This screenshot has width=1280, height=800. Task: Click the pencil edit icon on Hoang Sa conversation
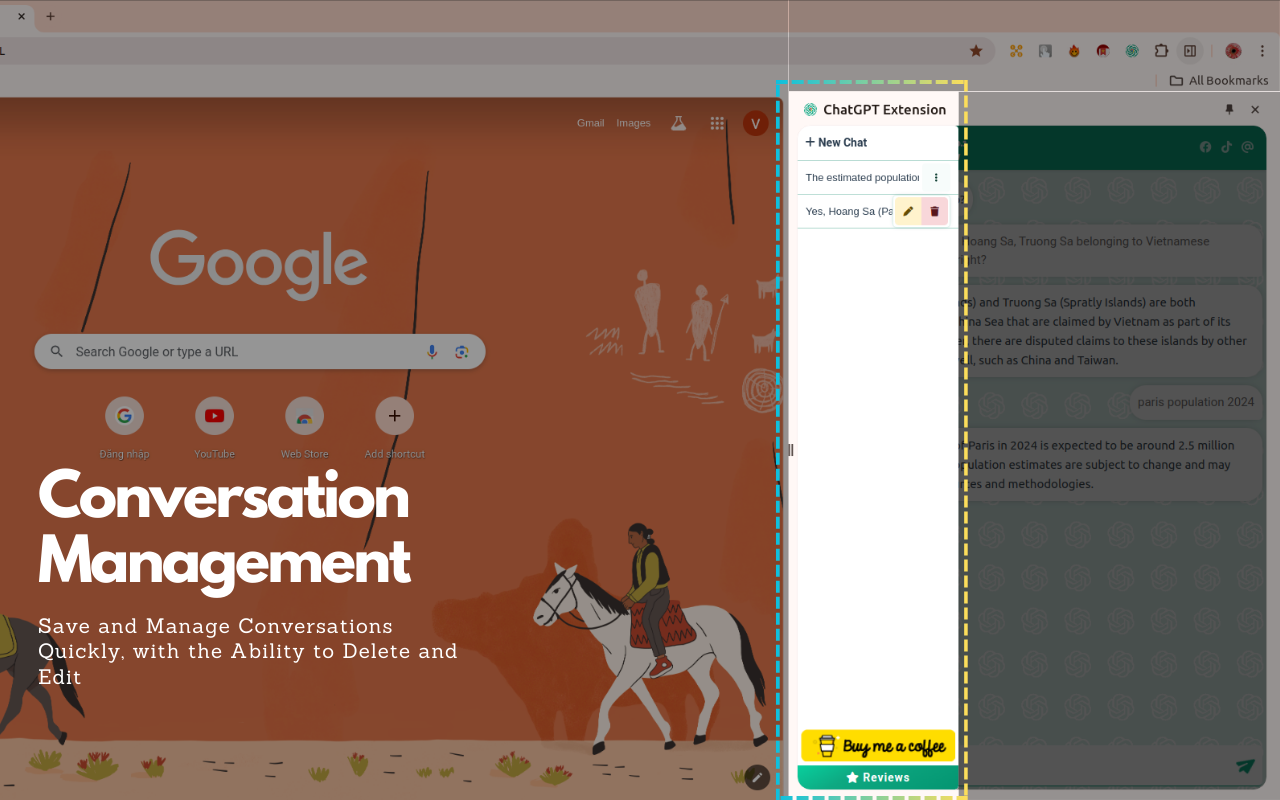point(908,211)
